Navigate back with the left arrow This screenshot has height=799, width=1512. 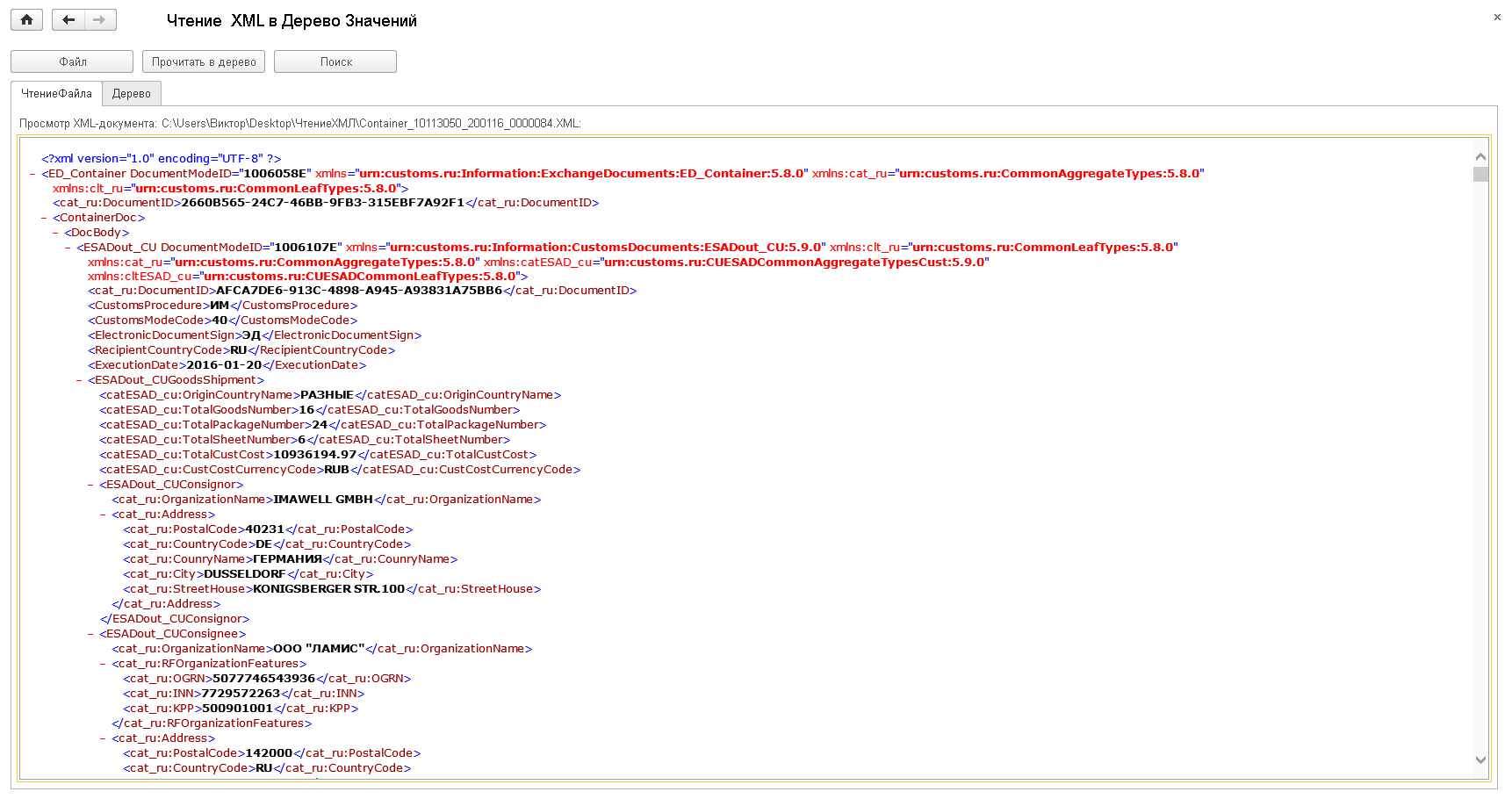point(68,19)
